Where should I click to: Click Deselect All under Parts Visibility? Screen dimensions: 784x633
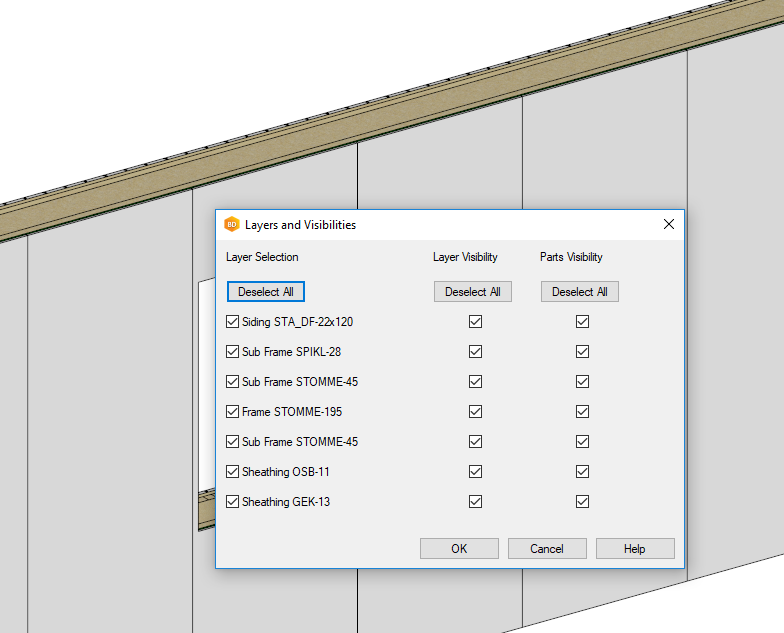[x=580, y=292]
